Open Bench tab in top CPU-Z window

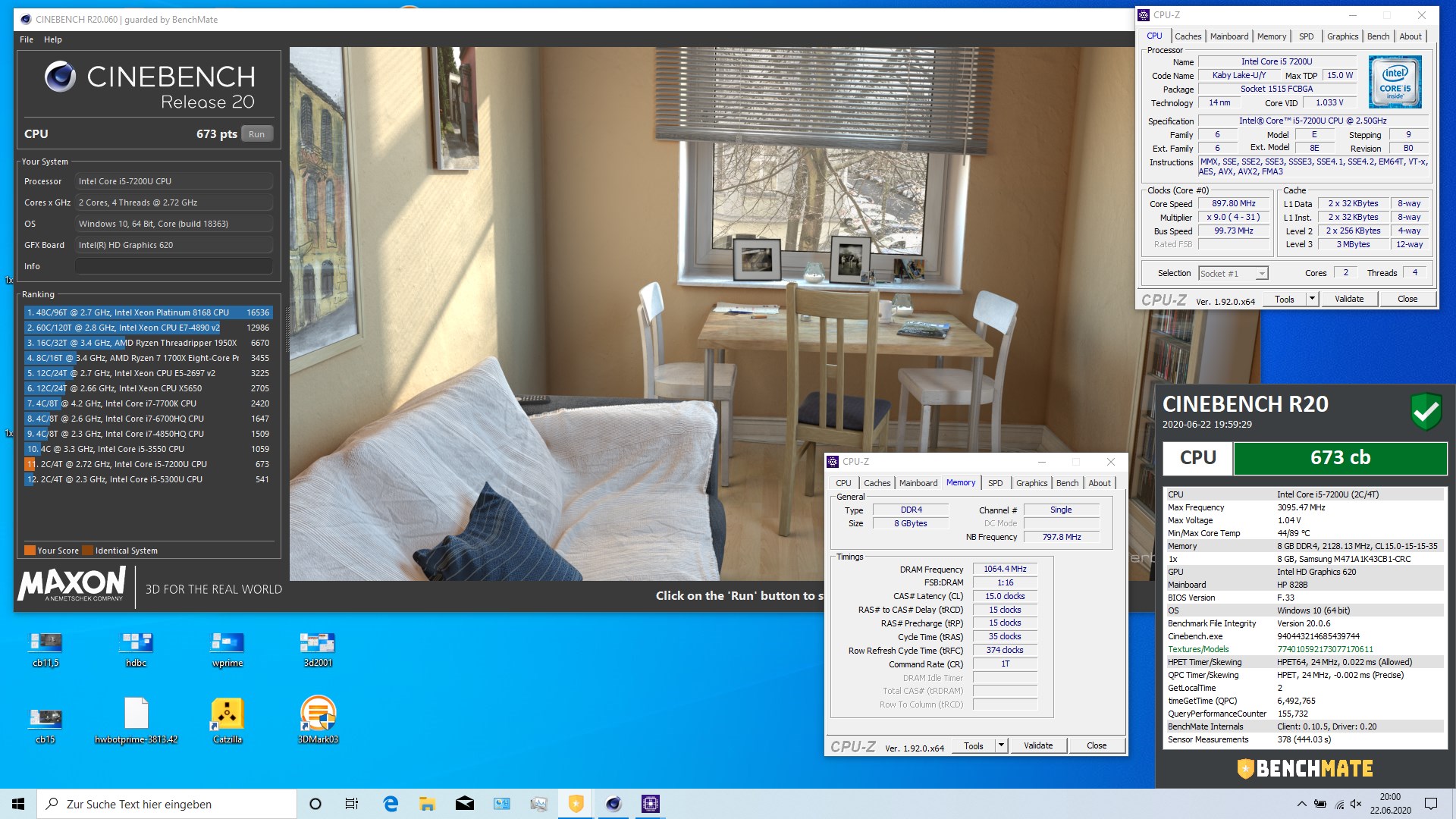(1378, 36)
